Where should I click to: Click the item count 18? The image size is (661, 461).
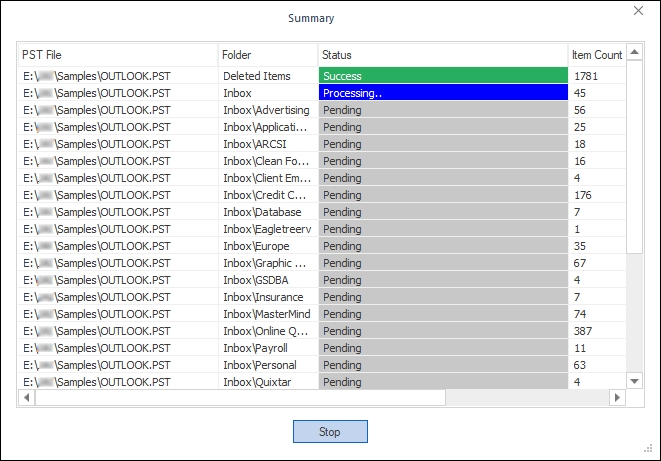(x=580, y=144)
